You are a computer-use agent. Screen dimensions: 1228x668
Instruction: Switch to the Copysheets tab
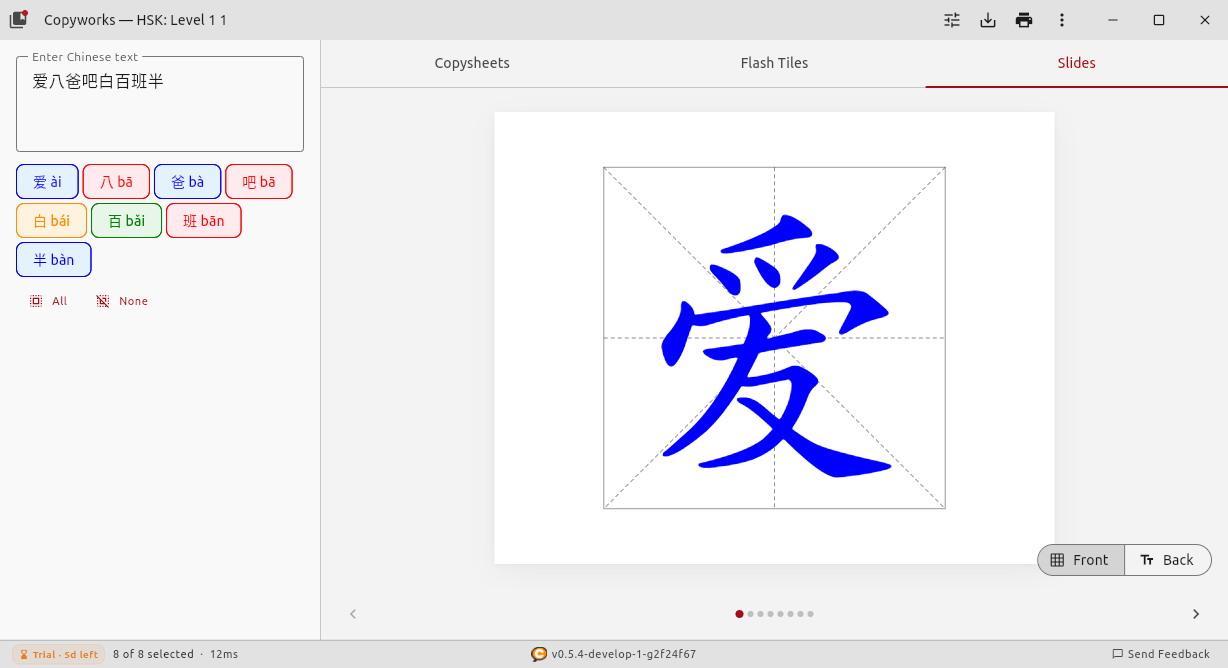471,62
